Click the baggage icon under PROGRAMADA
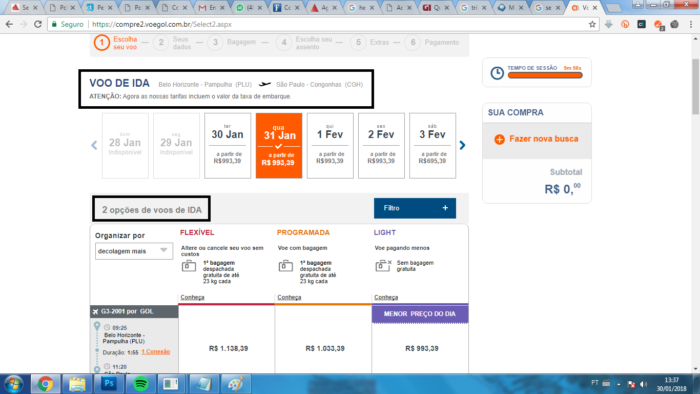Image resolution: width=700 pixels, height=394 pixels. point(286,266)
